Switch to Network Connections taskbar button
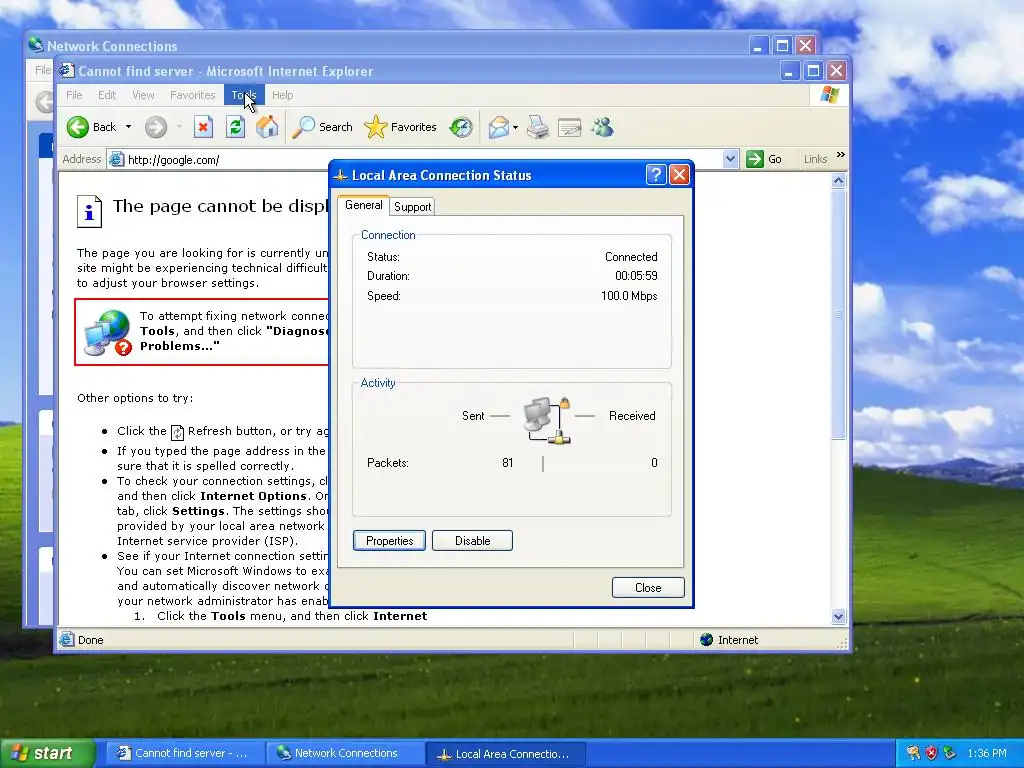Viewport: 1024px width, 768px height. pos(345,754)
